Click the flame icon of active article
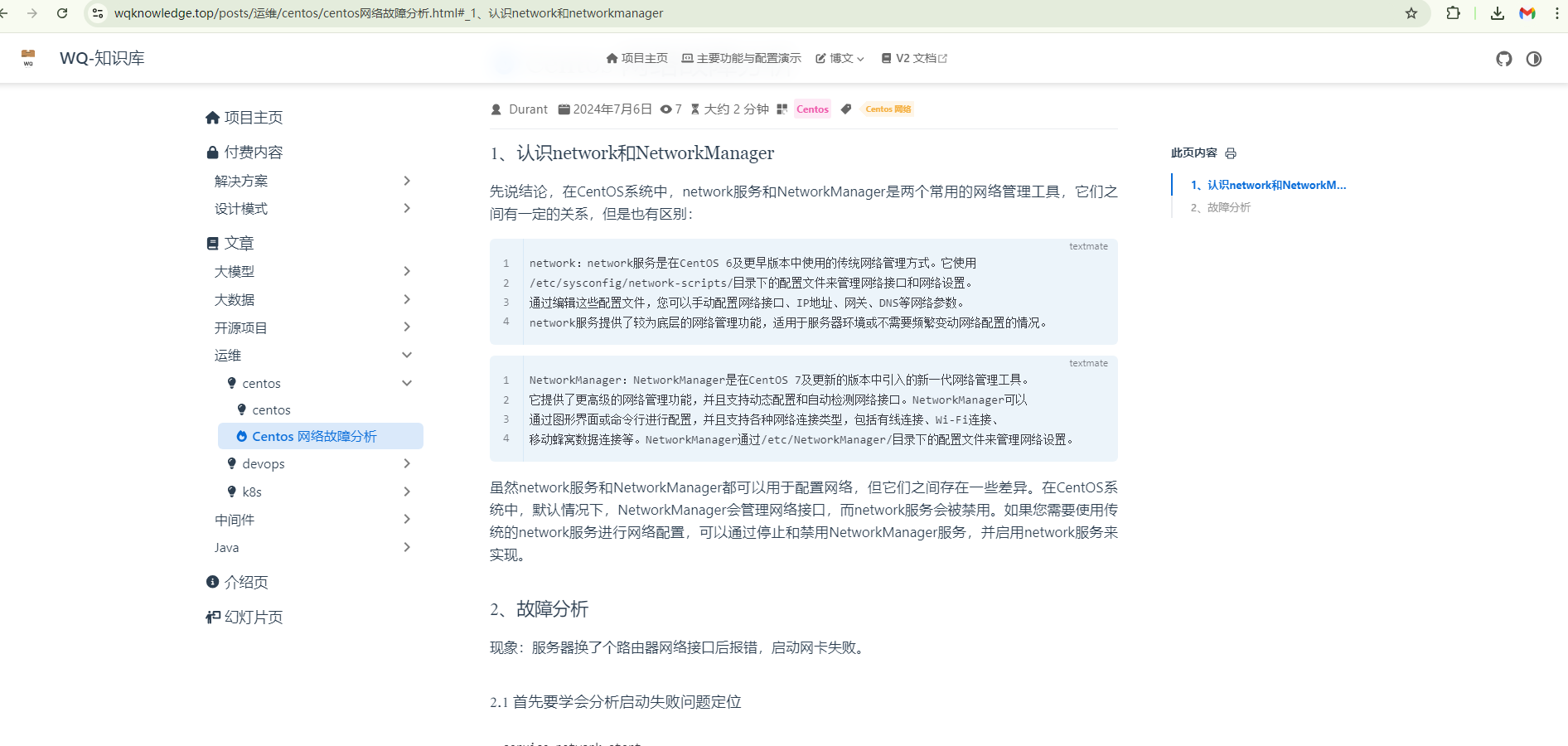Viewport: 1568px width, 746px height. (x=242, y=436)
